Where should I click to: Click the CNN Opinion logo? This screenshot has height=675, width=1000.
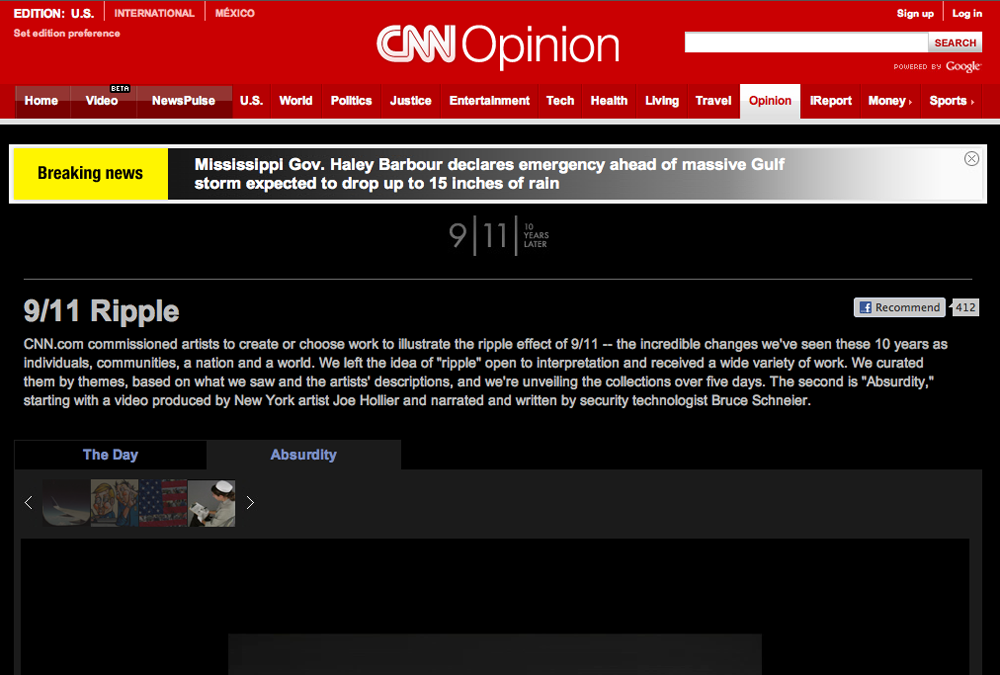point(497,45)
